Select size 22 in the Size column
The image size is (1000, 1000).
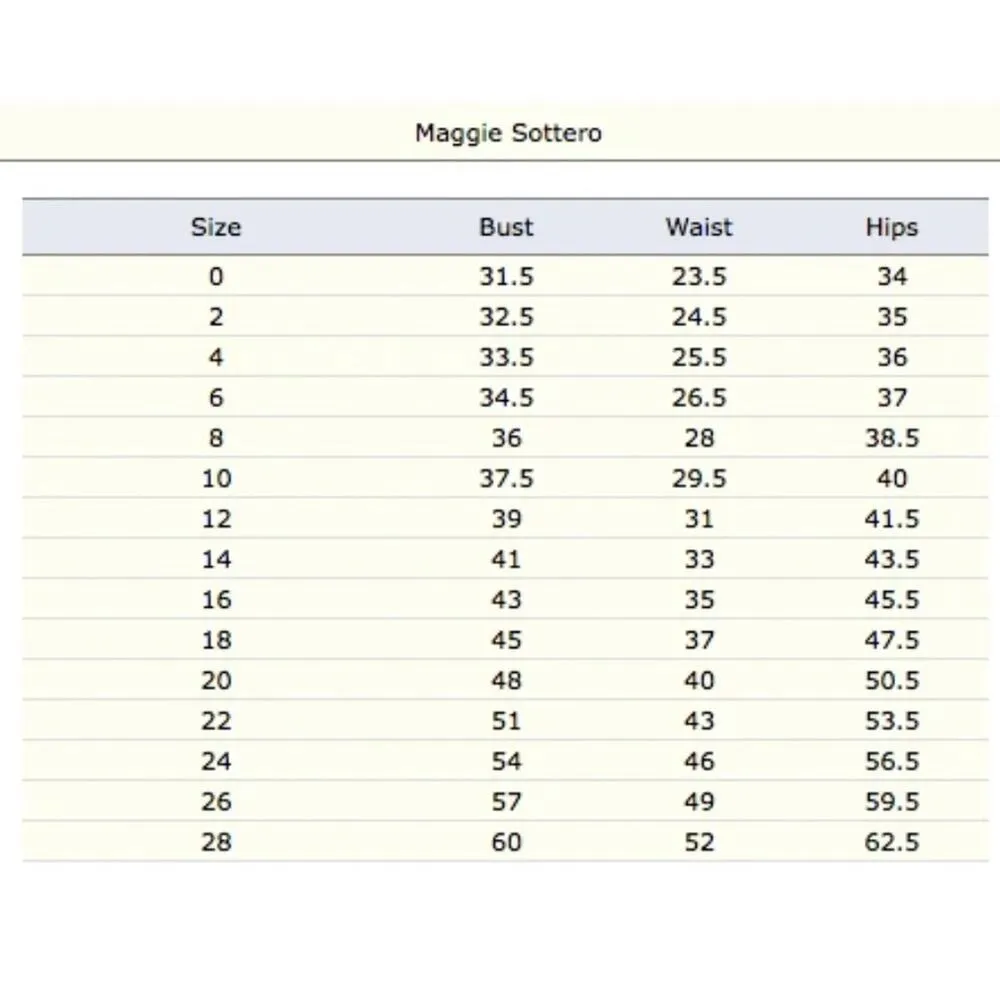(216, 721)
